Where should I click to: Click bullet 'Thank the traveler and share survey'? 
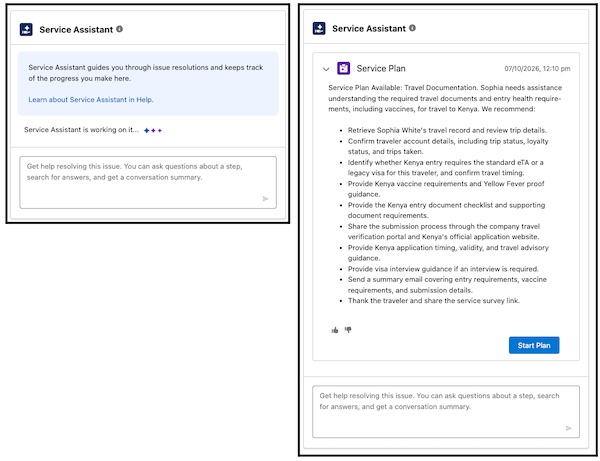(x=434, y=301)
